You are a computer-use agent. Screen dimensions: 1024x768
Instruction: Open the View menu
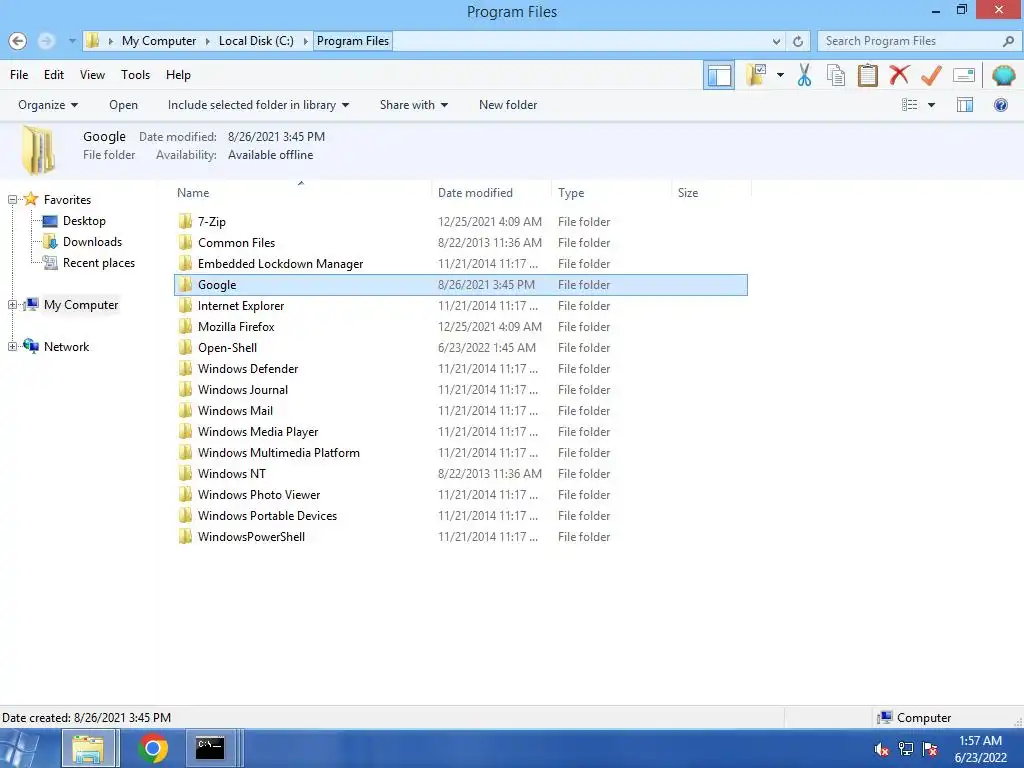[92, 75]
